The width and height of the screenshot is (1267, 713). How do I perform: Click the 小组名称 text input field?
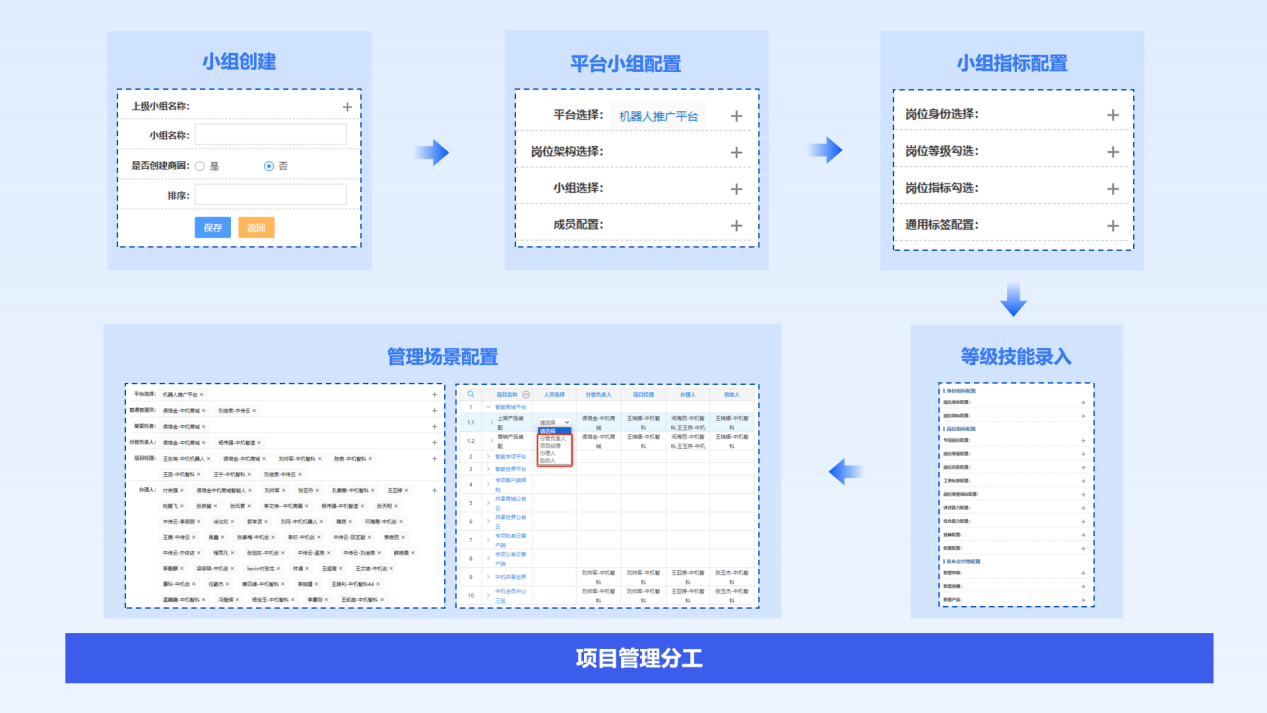pyautogui.click(x=270, y=135)
